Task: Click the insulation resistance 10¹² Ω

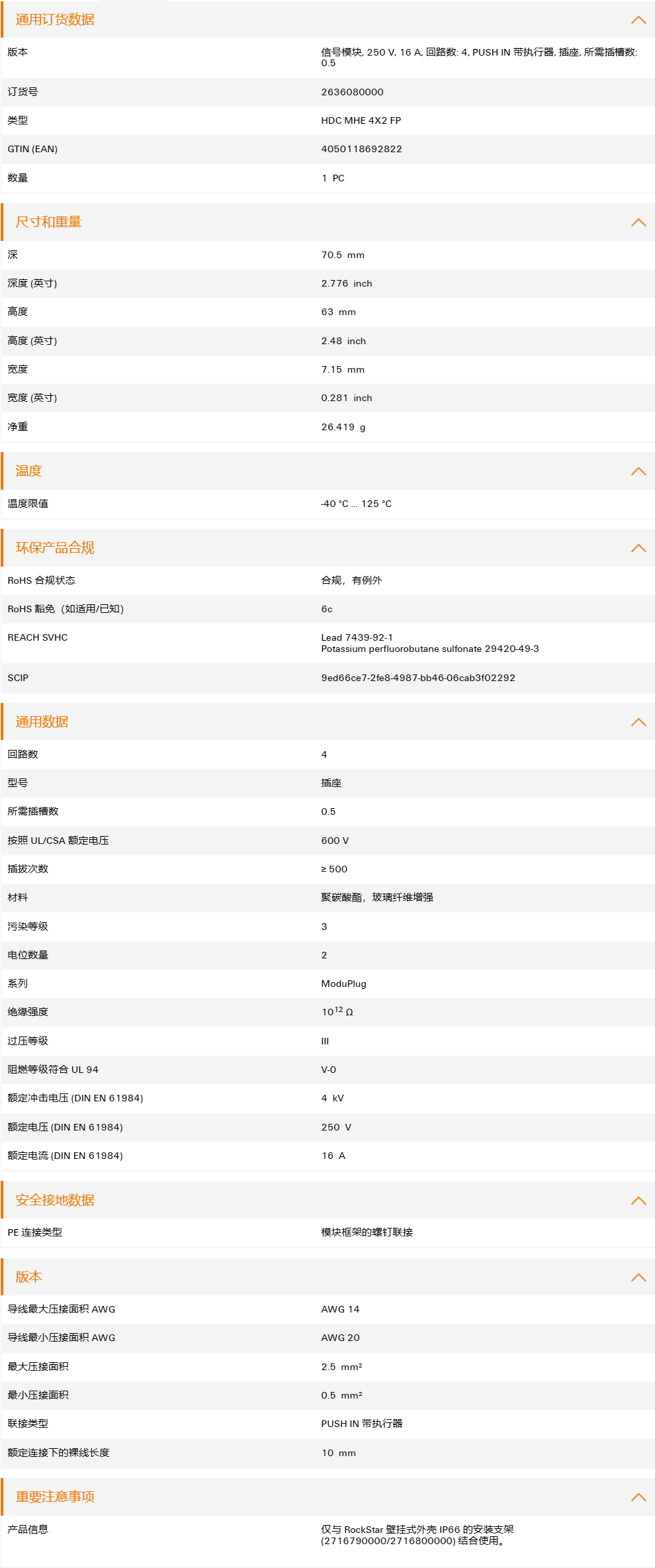Action: pyautogui.click(x=337, y=1011)
